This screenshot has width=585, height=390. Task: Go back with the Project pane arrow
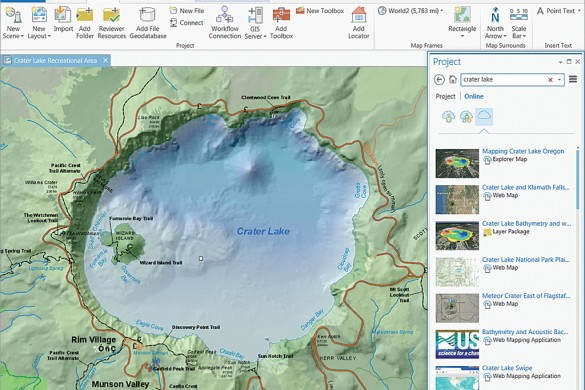tap(439, 79)
